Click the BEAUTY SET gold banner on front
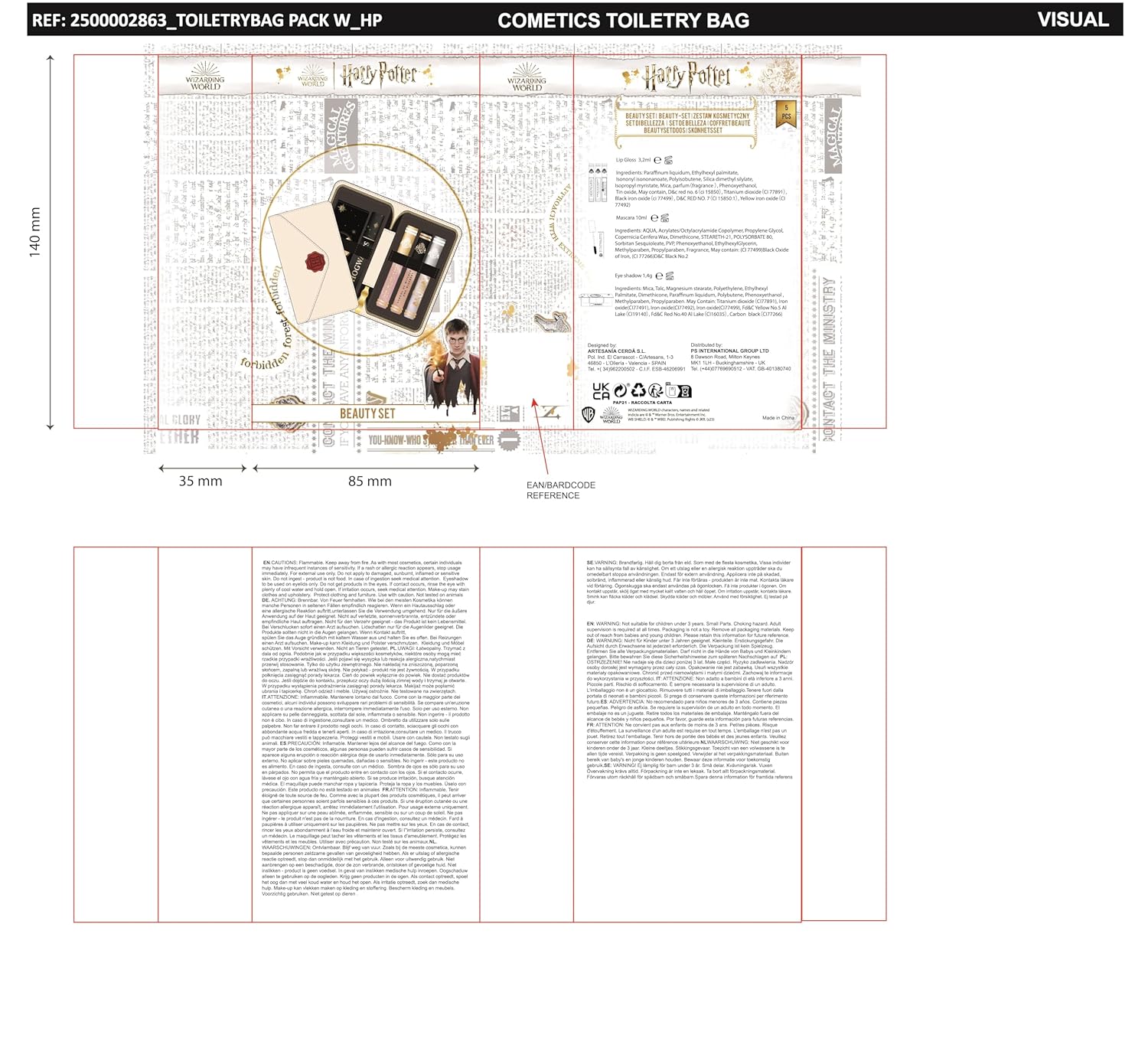 tap(367, 413)
